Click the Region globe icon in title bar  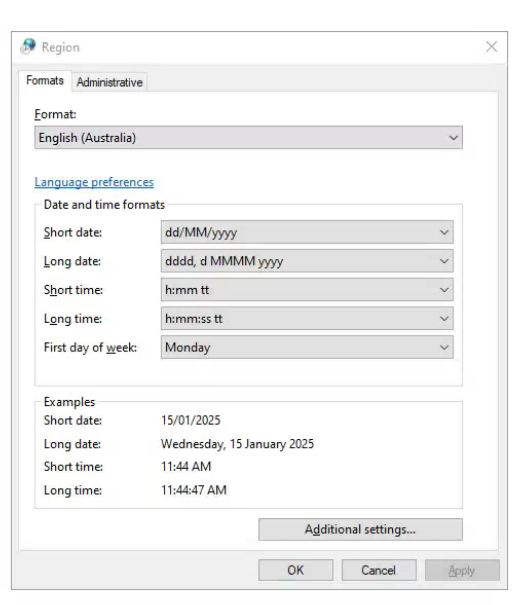(28, 47)
